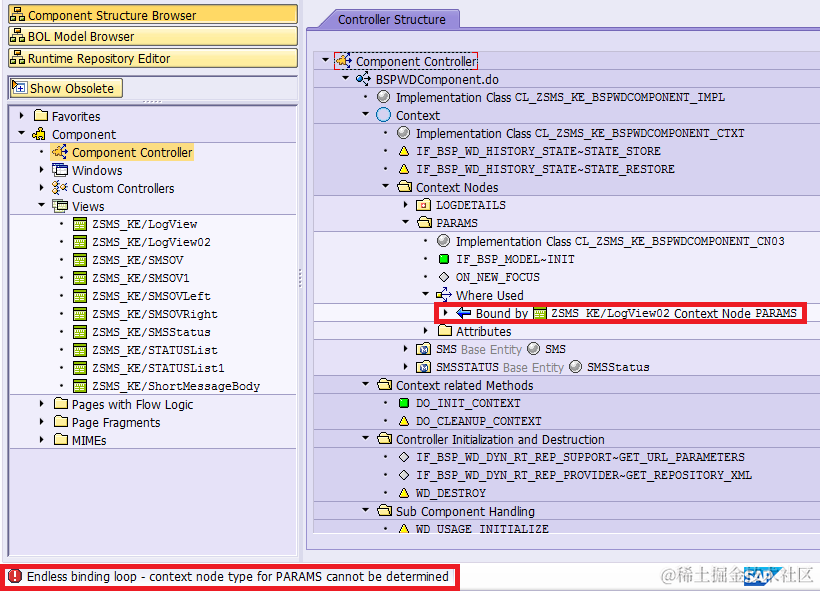Viewport: 820px width, 591px height.
Task: Expand the Custom Controllers node arrow
Action: tap(42, 187)
